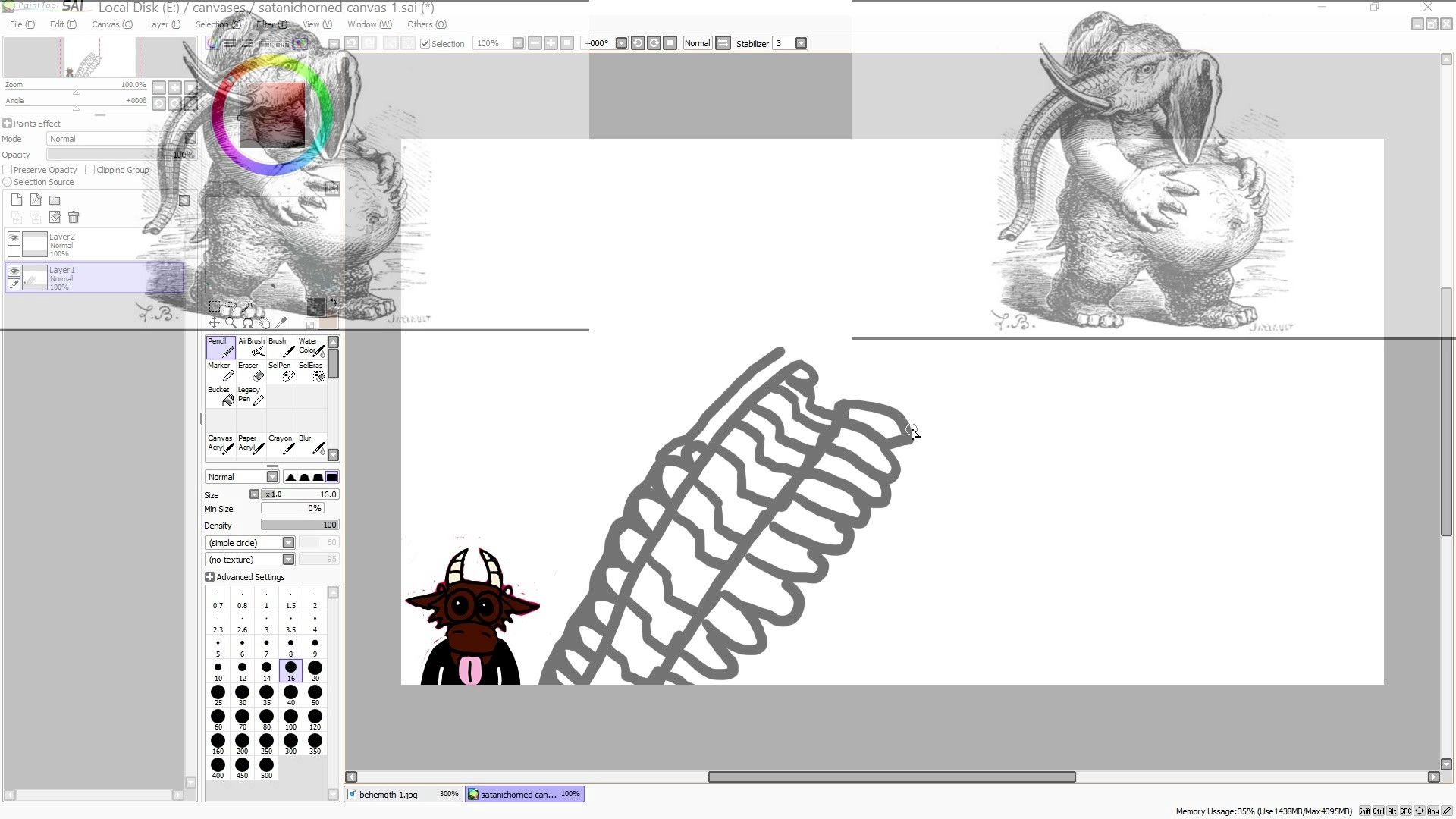Open the Edit menu
Viewport: 1456px width, 819px height.
tap(63, 24)
